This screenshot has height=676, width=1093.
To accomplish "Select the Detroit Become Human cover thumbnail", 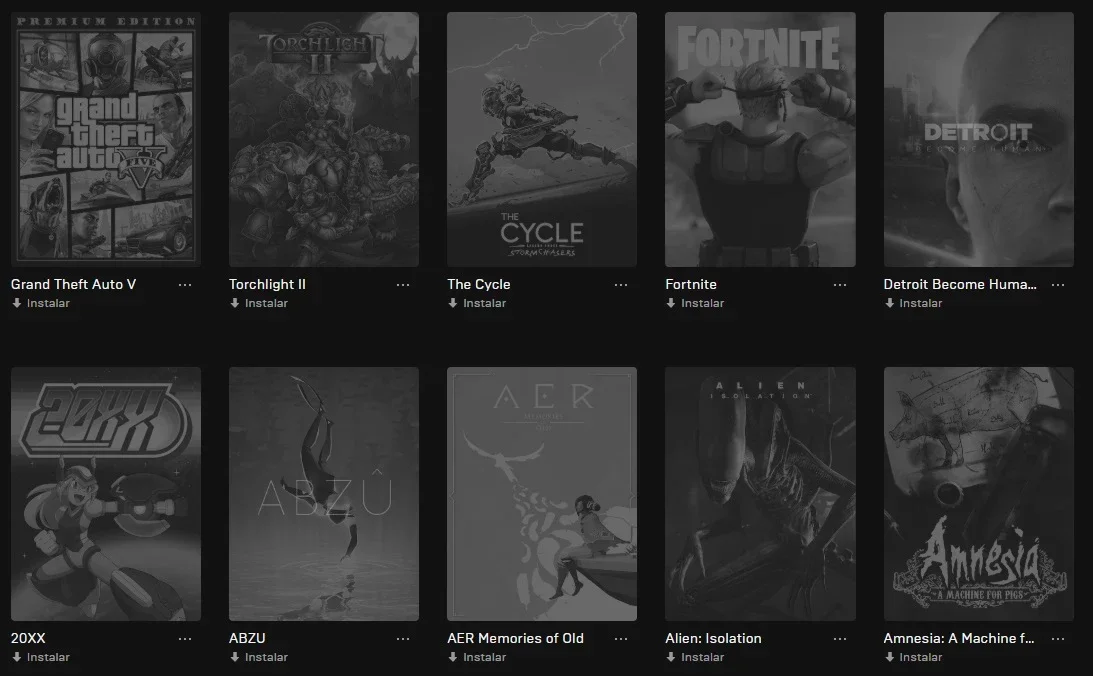I will (x=979, y=139).
